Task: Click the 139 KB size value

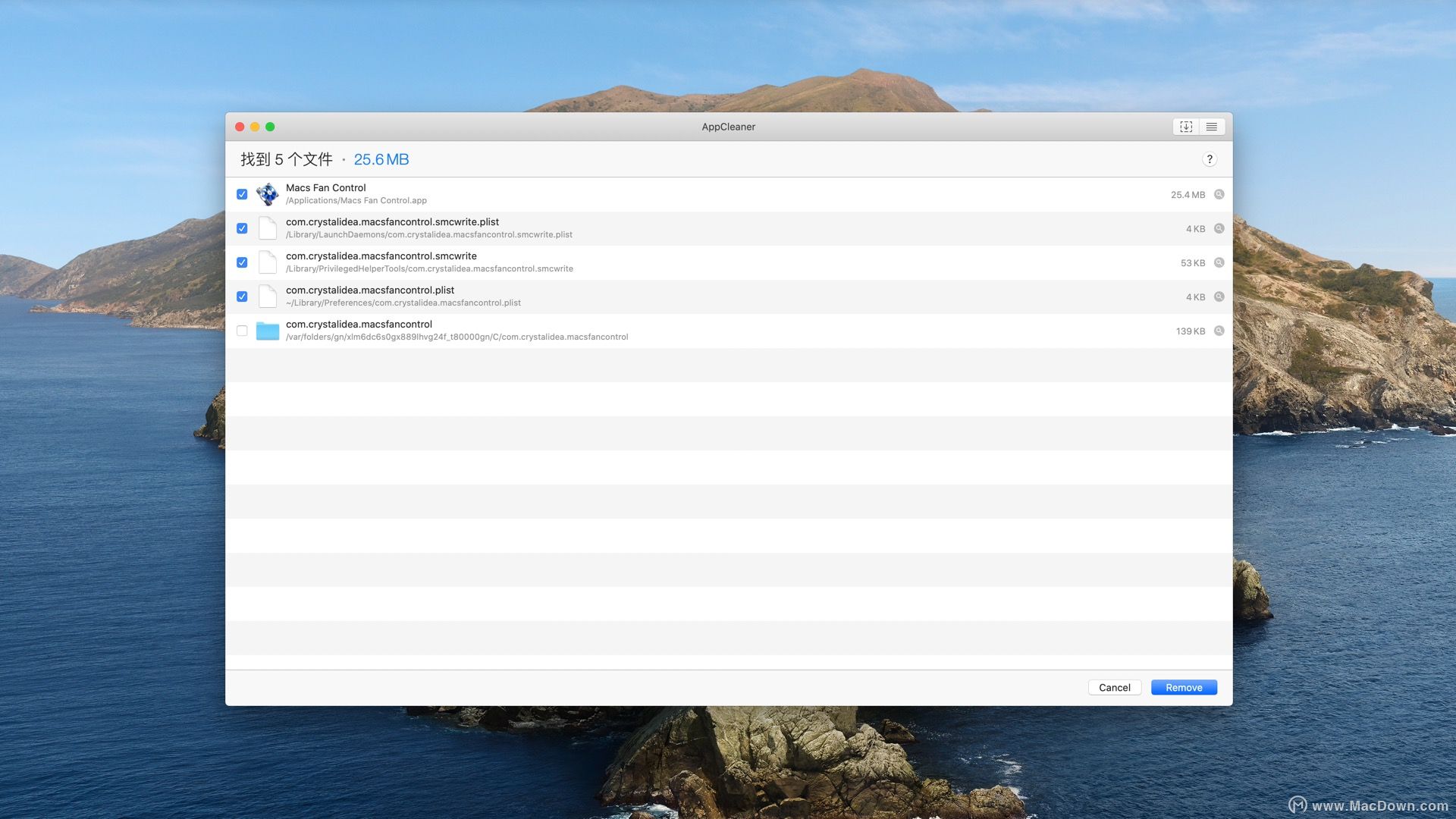Action: coord(1191,331)
